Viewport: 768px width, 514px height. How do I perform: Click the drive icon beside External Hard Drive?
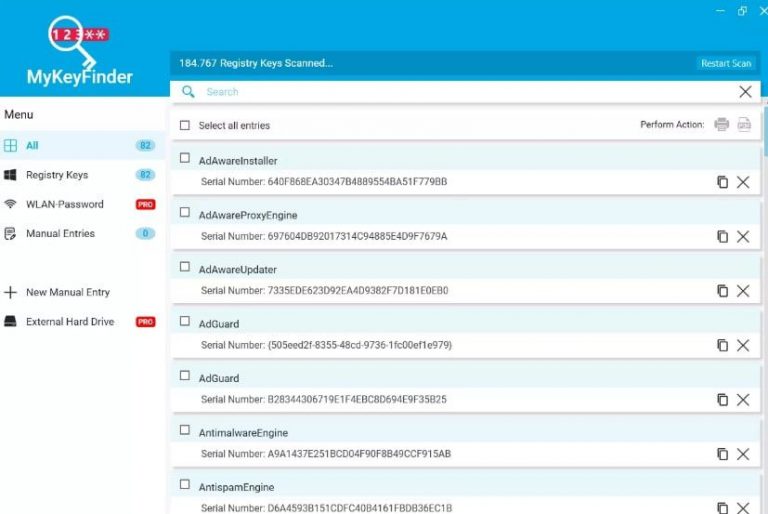pos(10,321)
